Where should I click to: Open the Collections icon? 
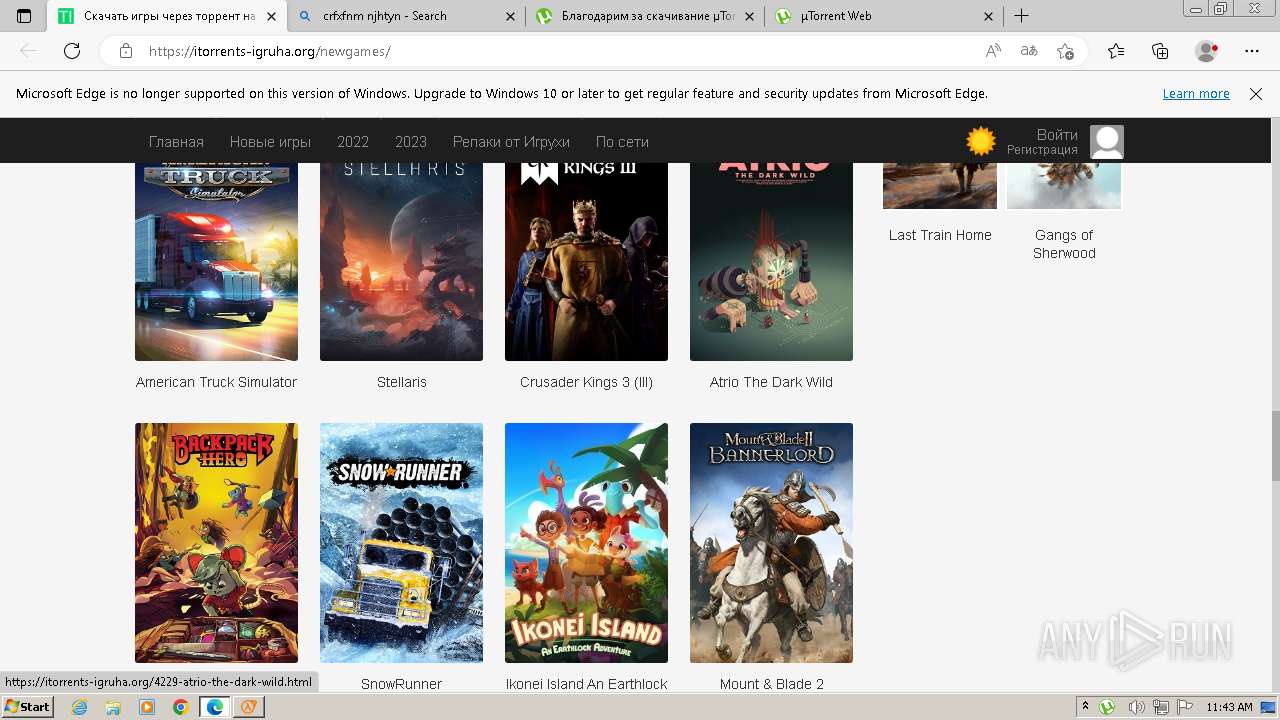tap(1160, 51)
